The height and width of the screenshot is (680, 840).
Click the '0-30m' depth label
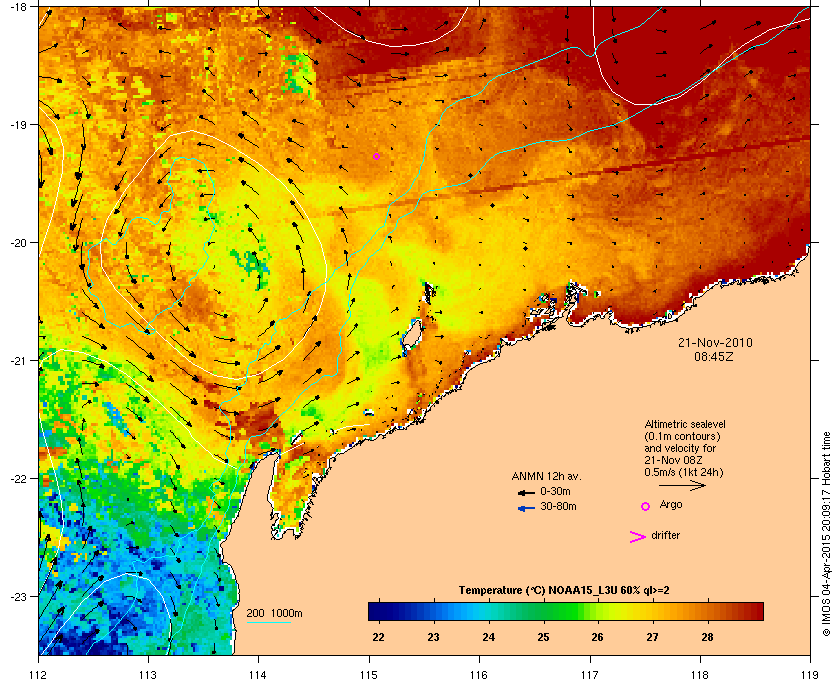click(x=555, y=491)
